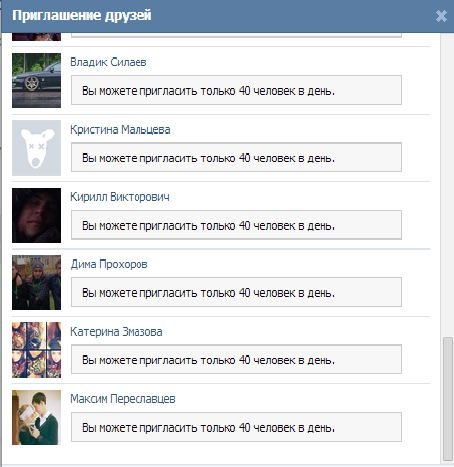Open Дима Прохоров profile link
Screen dimensions: 454x467
(x=109, y=264)
